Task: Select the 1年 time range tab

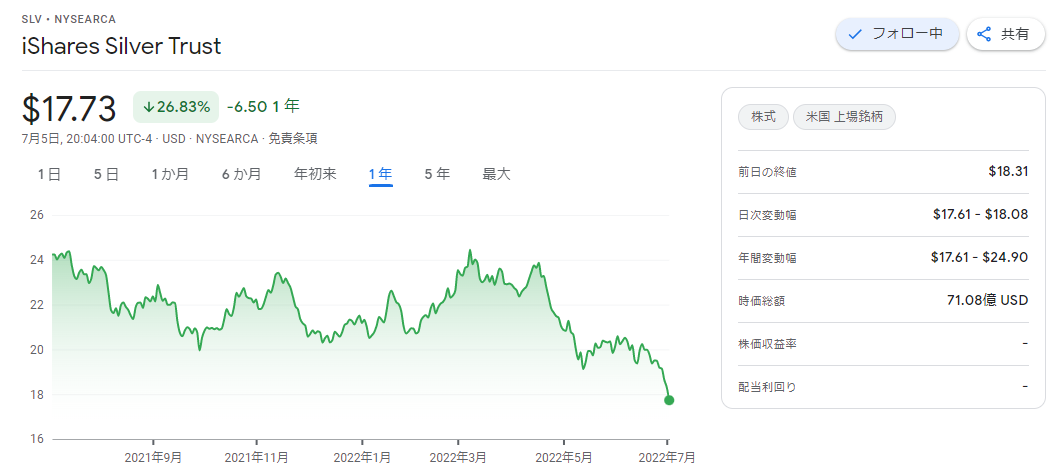Action: click(381, 174)
